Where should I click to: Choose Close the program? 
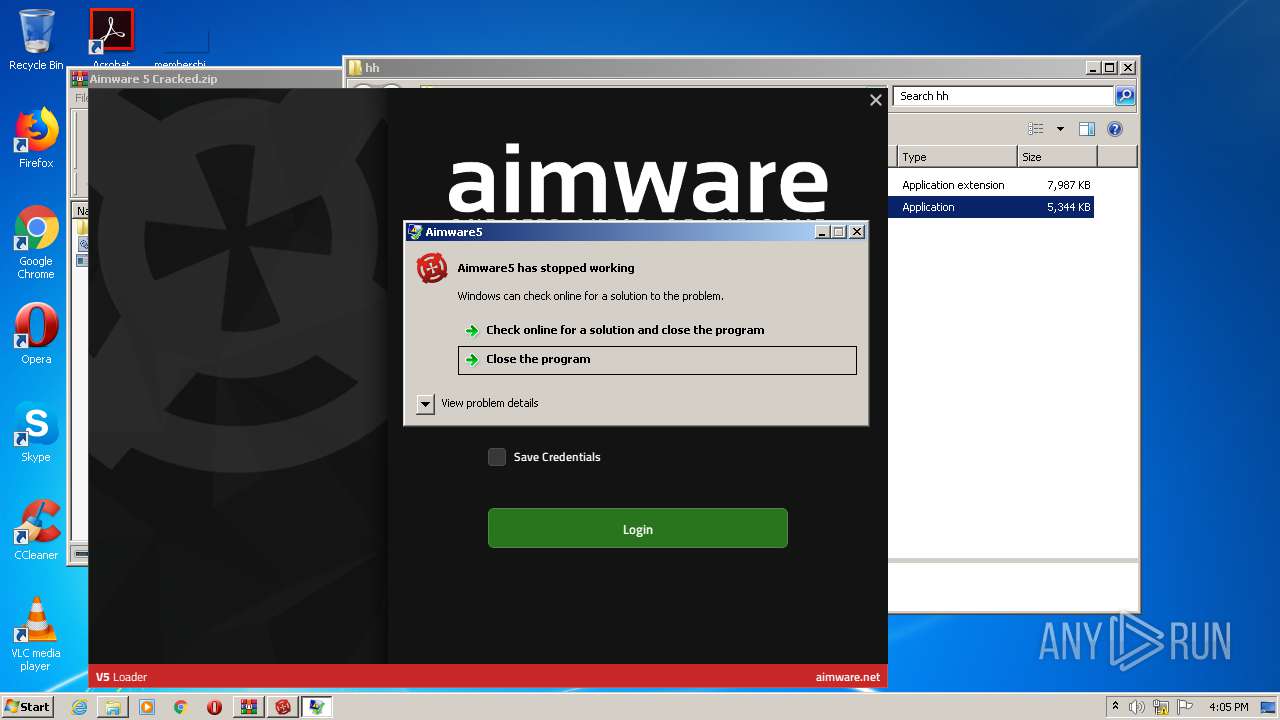(657, 360)
